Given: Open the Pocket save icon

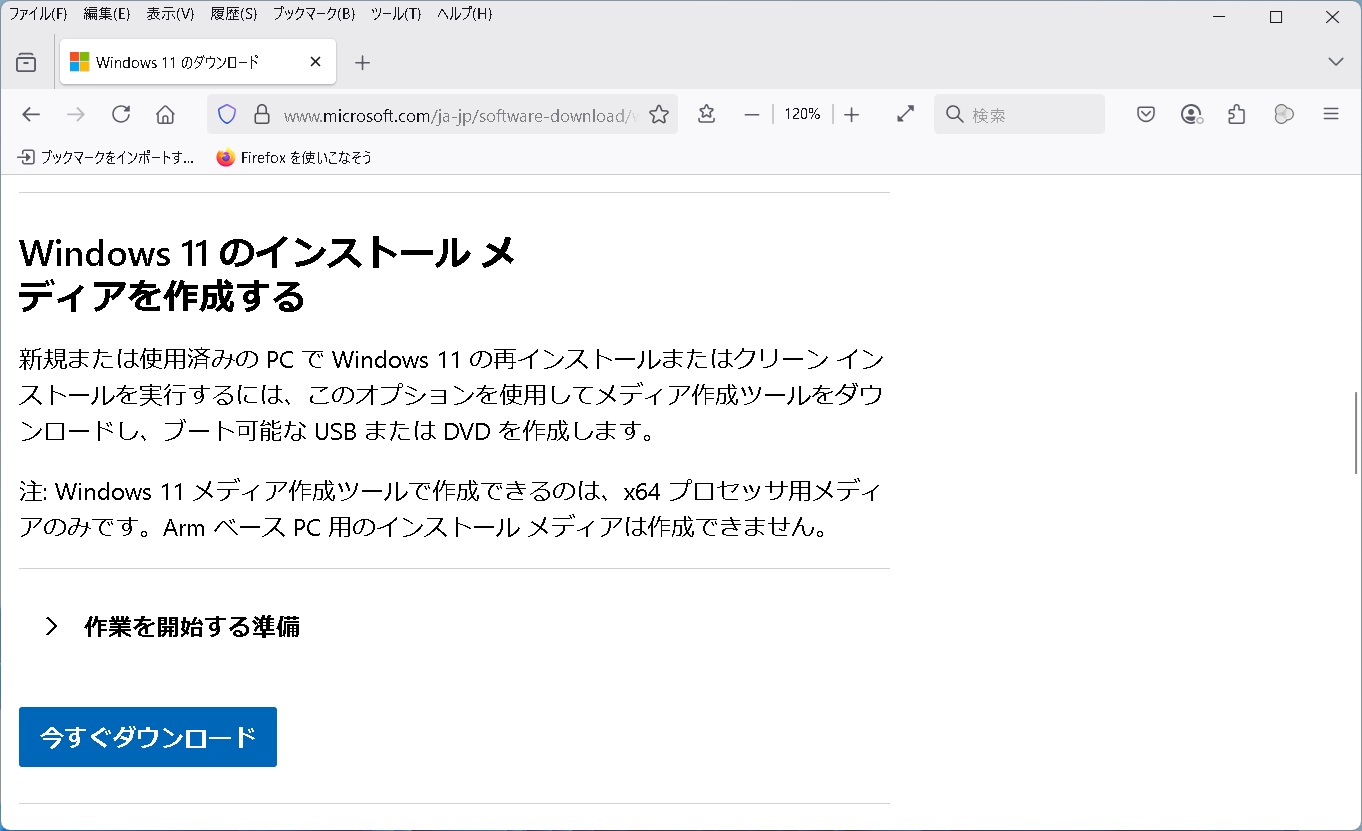Looking at the screenshot, I should click(1146, 114).
